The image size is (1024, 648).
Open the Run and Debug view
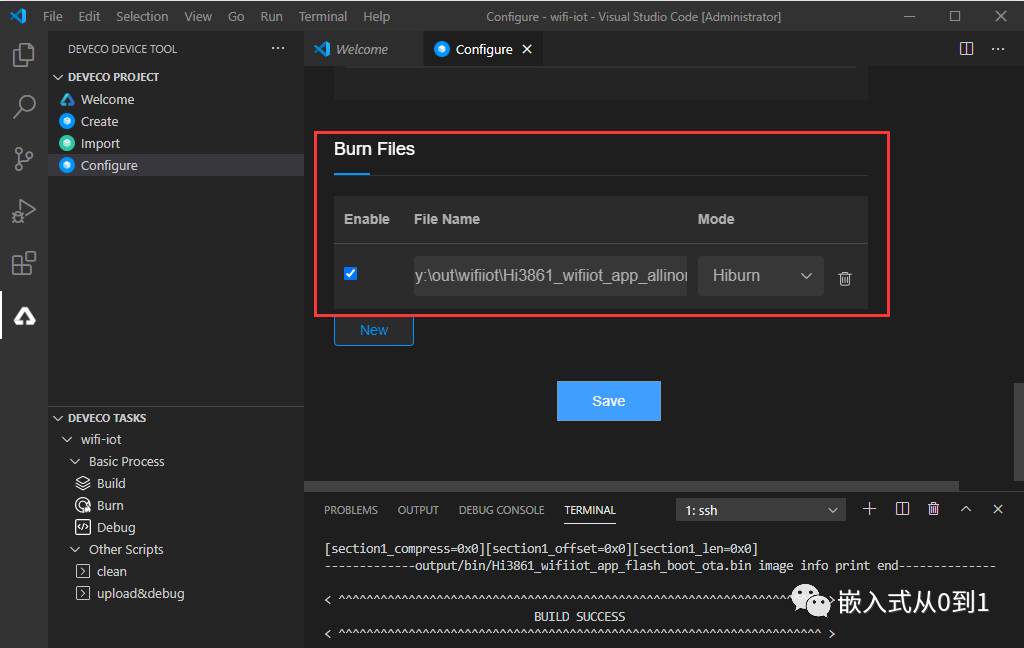[24, 211]
